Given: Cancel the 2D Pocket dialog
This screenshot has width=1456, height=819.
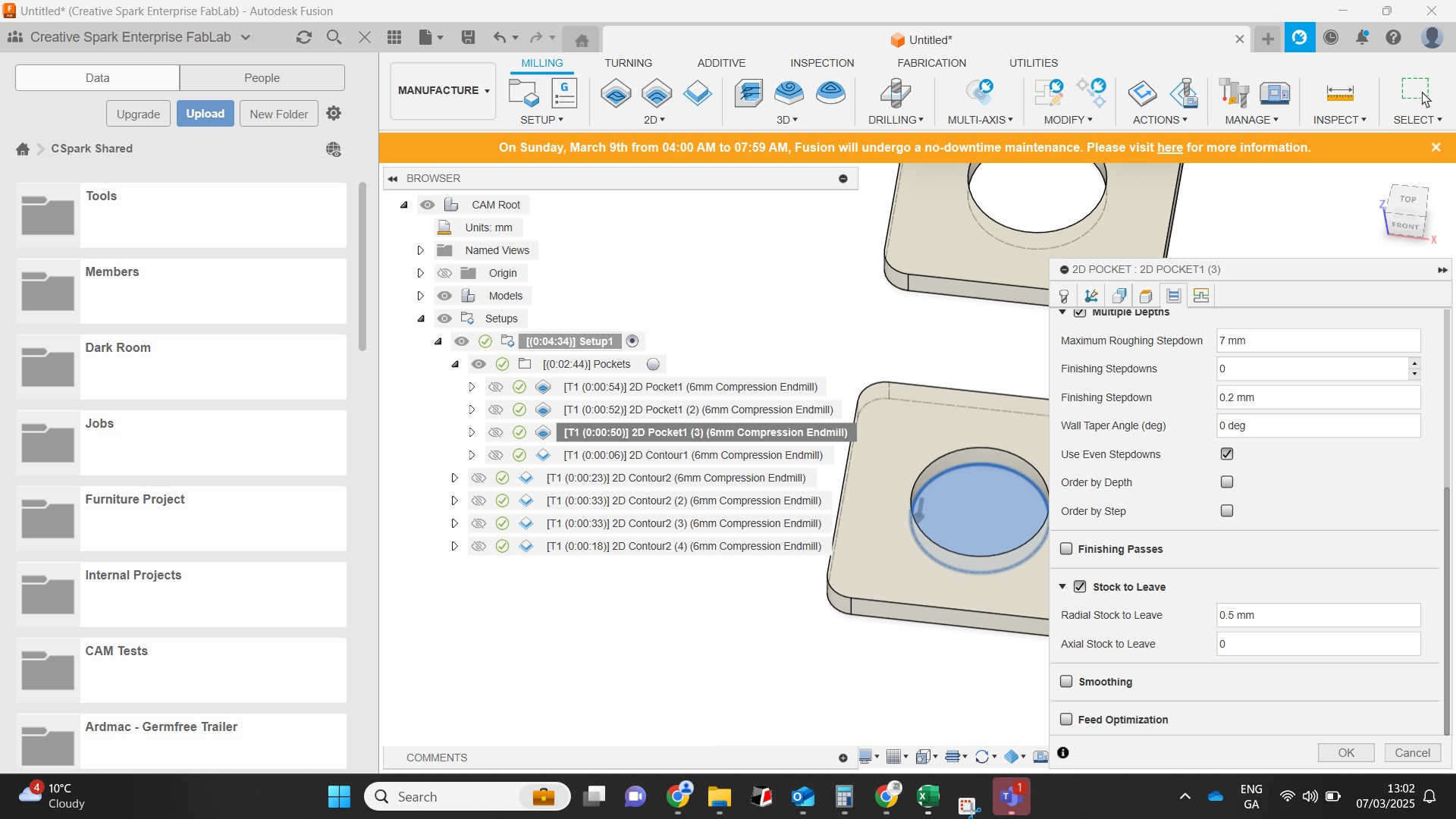Looking at the screenshot, I should 1413,752.
